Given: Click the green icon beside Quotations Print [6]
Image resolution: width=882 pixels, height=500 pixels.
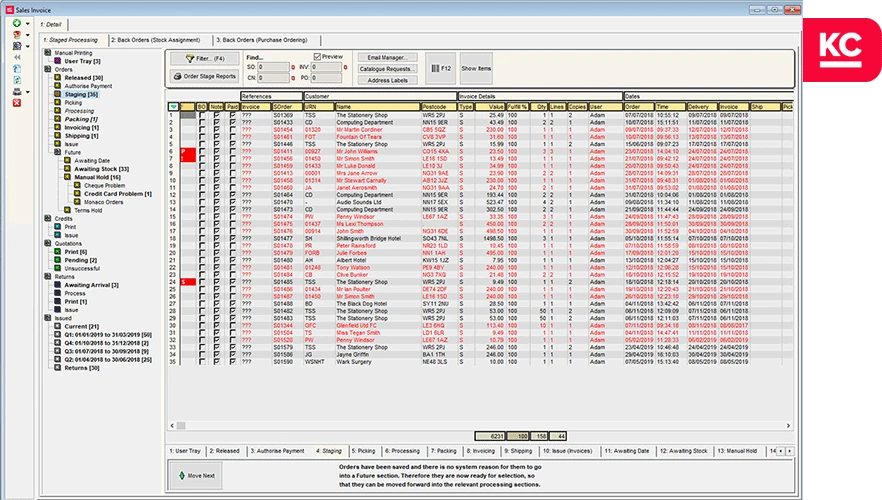Looking at the screenshot, I should pos(57,252).
